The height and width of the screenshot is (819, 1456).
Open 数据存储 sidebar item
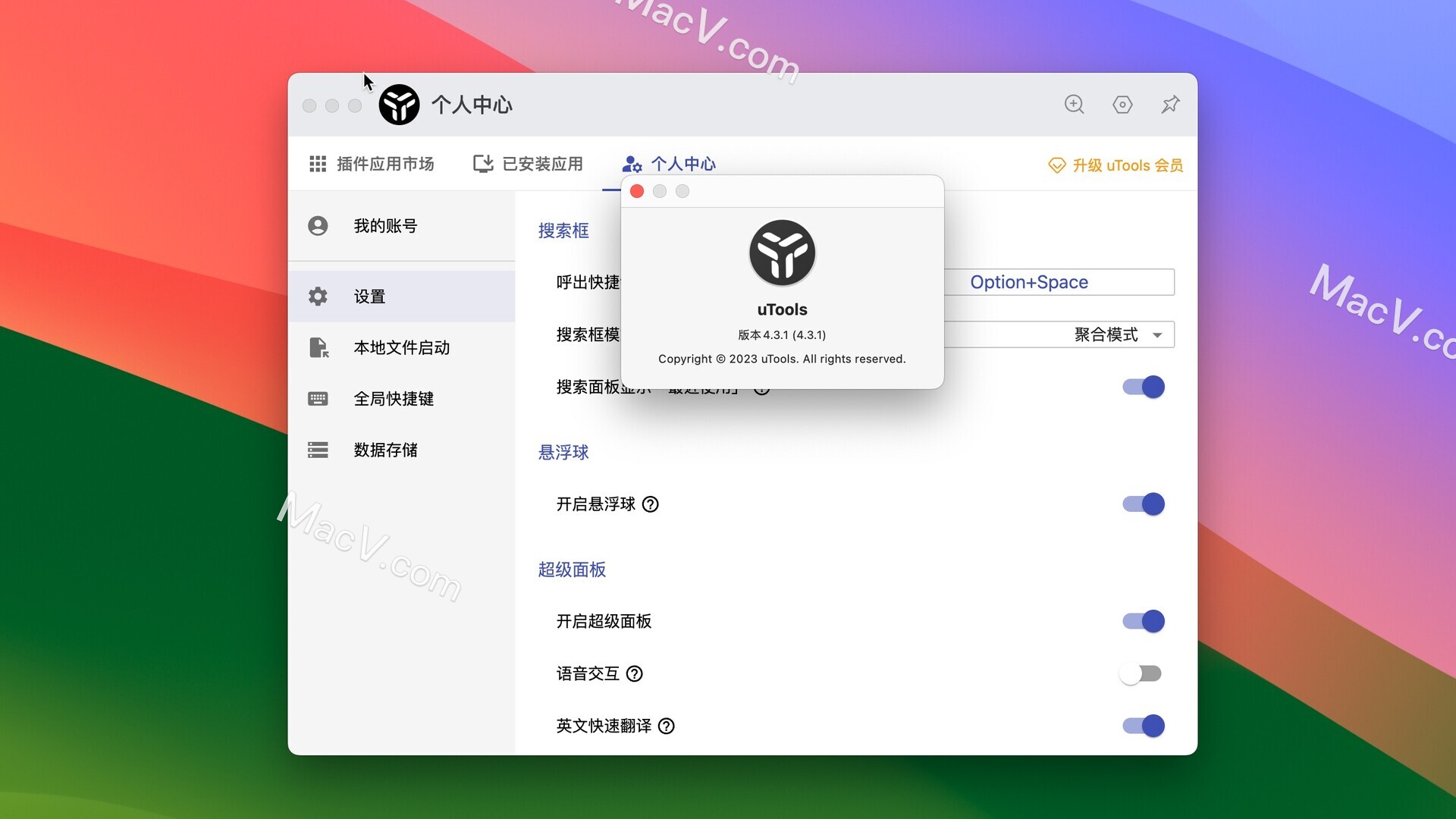[402, 450]
